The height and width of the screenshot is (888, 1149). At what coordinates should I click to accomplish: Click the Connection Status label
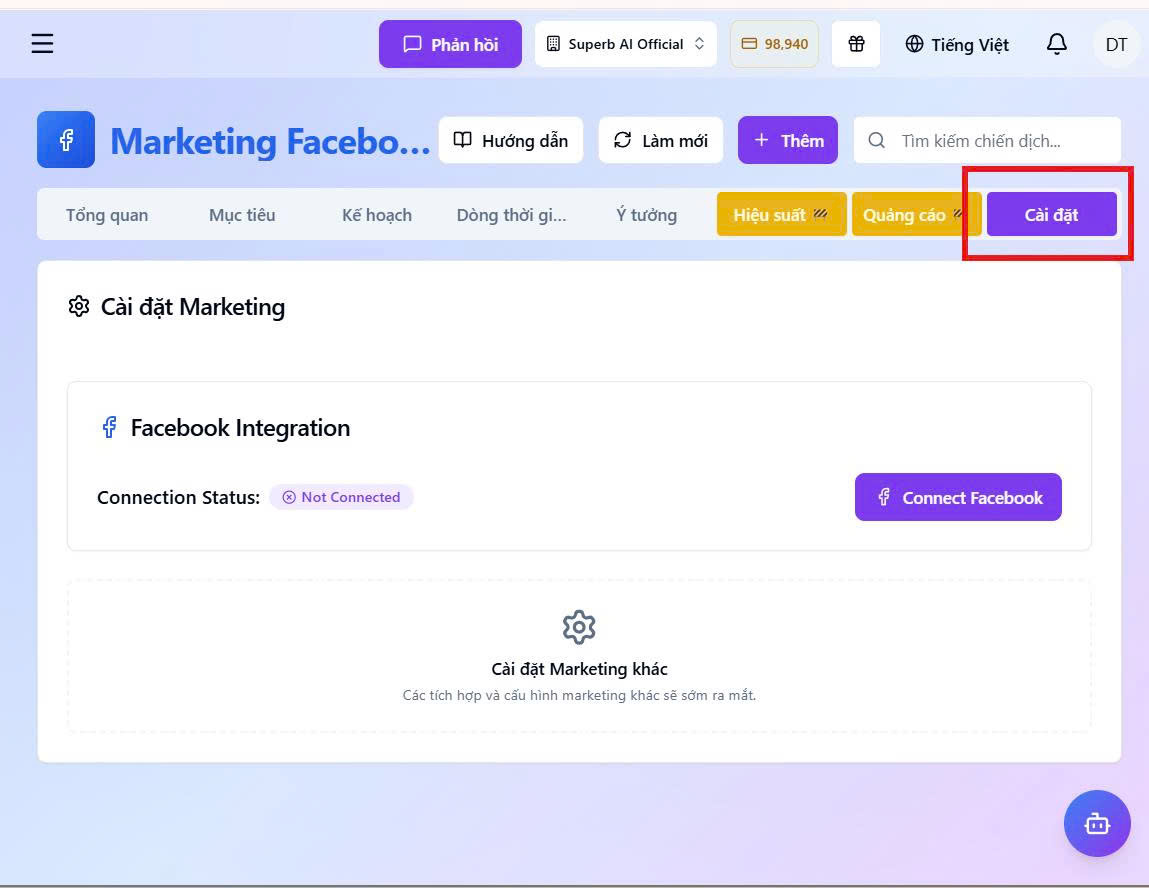click(x=178, y=497)
